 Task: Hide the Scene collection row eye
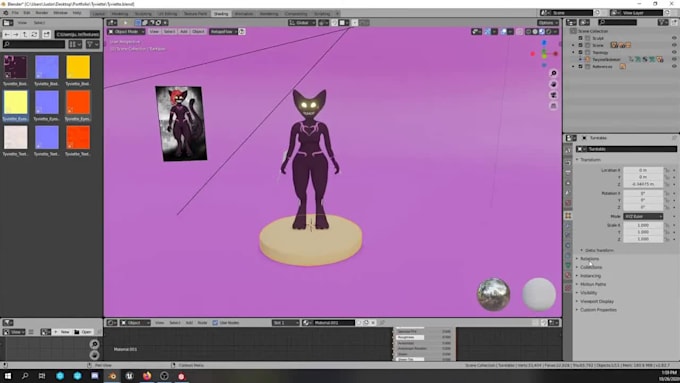coord(674,45)
